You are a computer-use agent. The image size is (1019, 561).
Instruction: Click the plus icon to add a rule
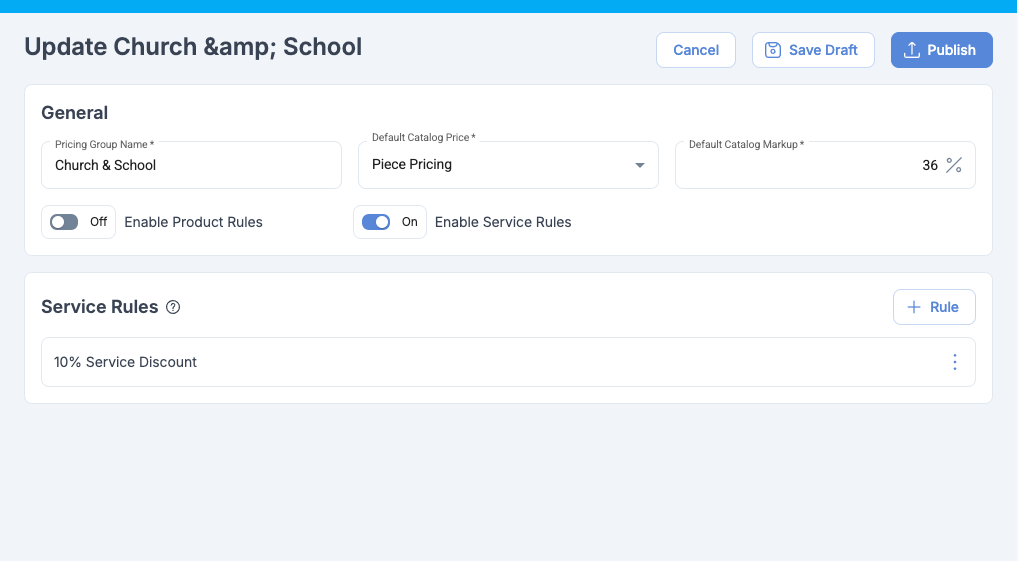point(913,307)
